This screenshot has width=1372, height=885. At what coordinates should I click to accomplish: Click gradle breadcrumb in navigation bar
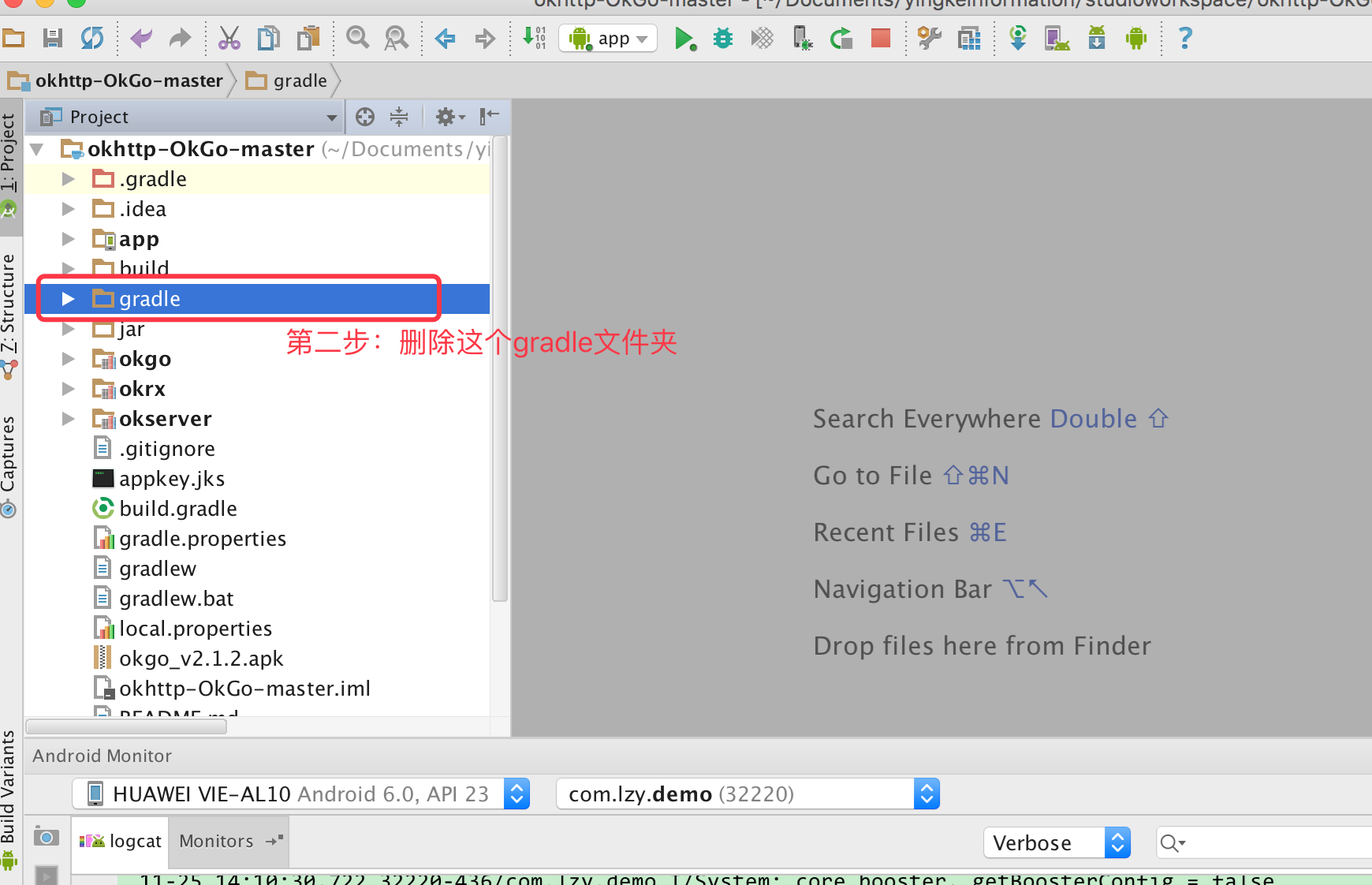click(287, 80)
